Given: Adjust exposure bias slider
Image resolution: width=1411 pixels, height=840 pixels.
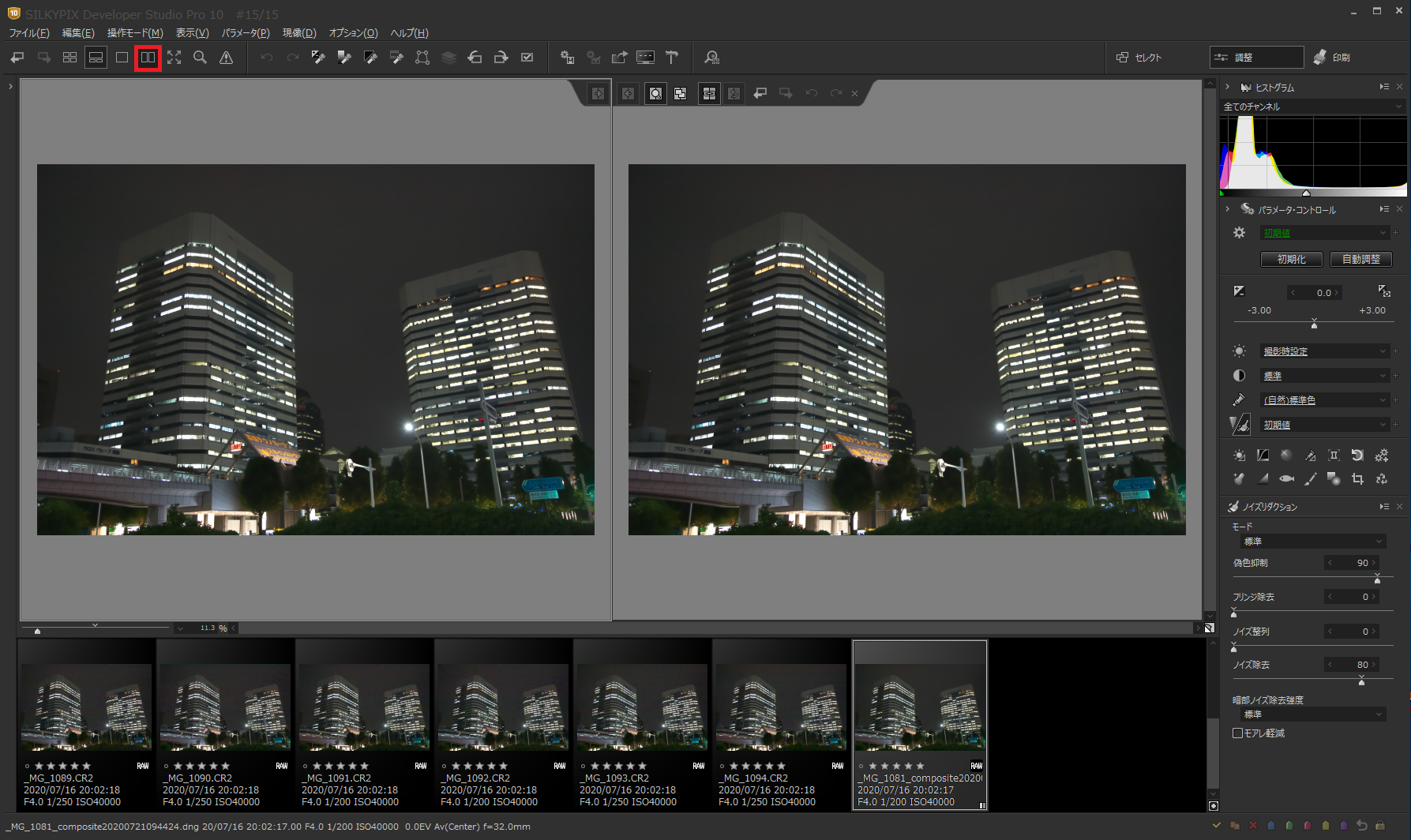Looking at the screenshot, I should coord(1314,324).
